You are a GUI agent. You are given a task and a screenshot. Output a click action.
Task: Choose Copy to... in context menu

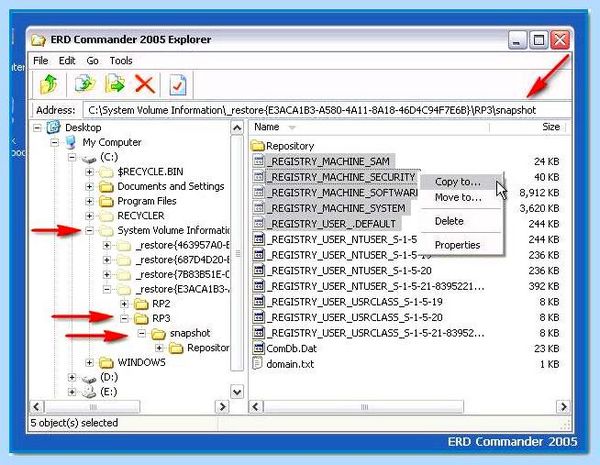[x=461, y=182]
